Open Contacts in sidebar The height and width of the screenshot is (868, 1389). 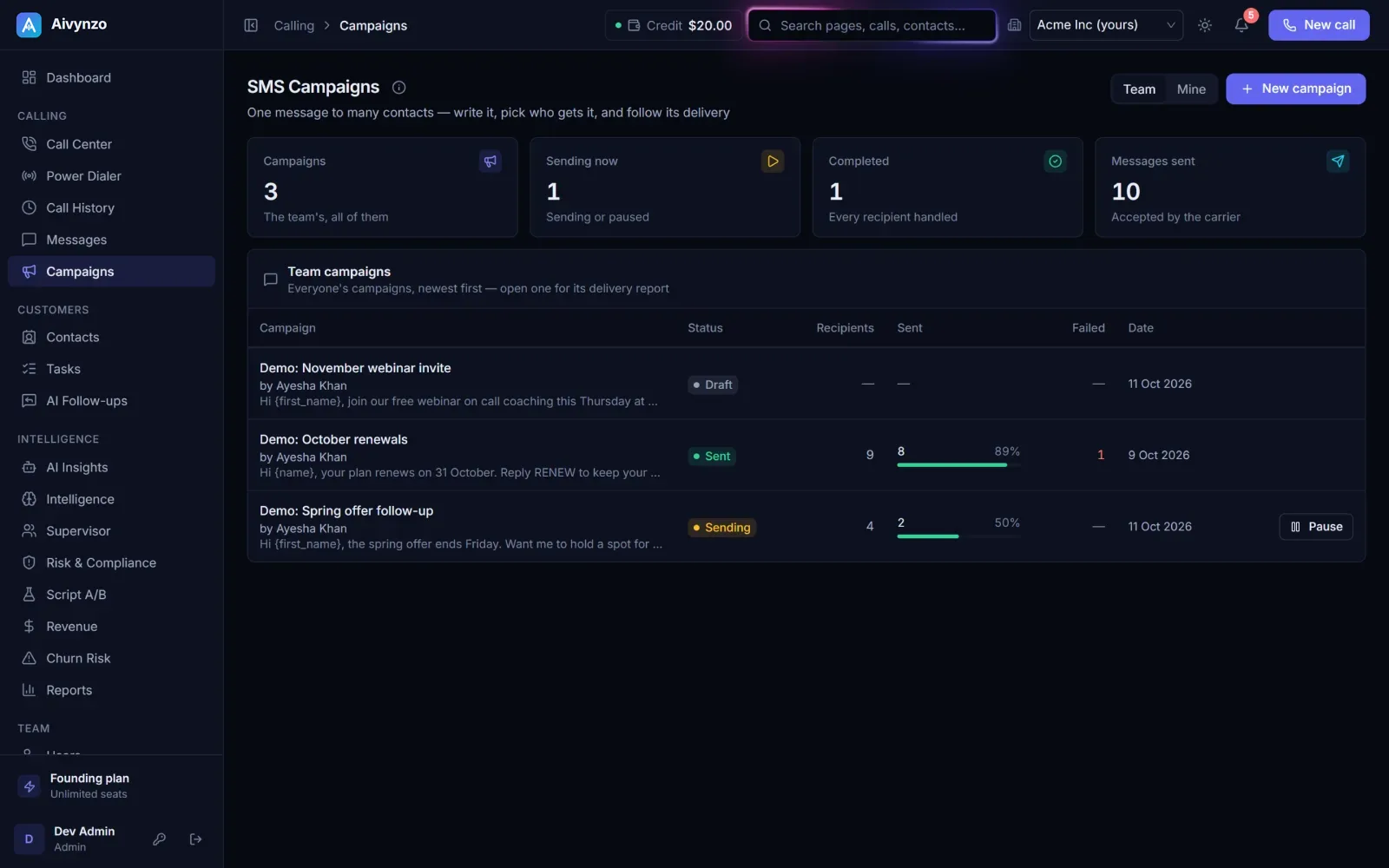pos(111,337)
